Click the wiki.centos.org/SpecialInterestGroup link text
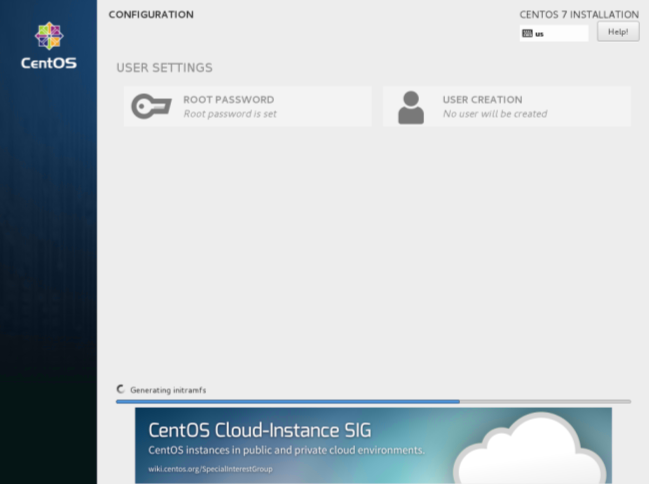The image size is (649, 484). [x=210, y=469]
